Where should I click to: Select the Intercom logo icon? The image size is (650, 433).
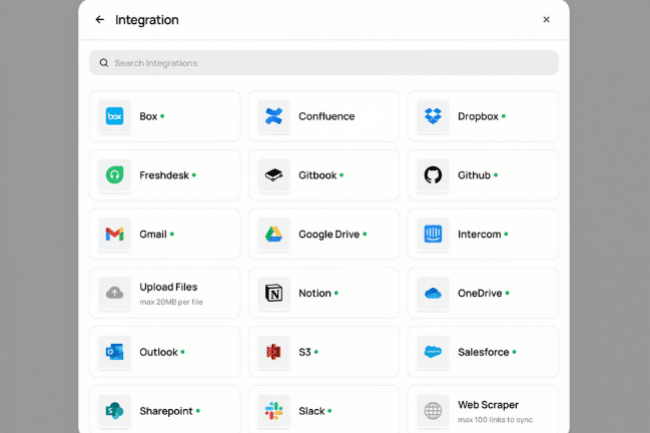tap(433, 234)
